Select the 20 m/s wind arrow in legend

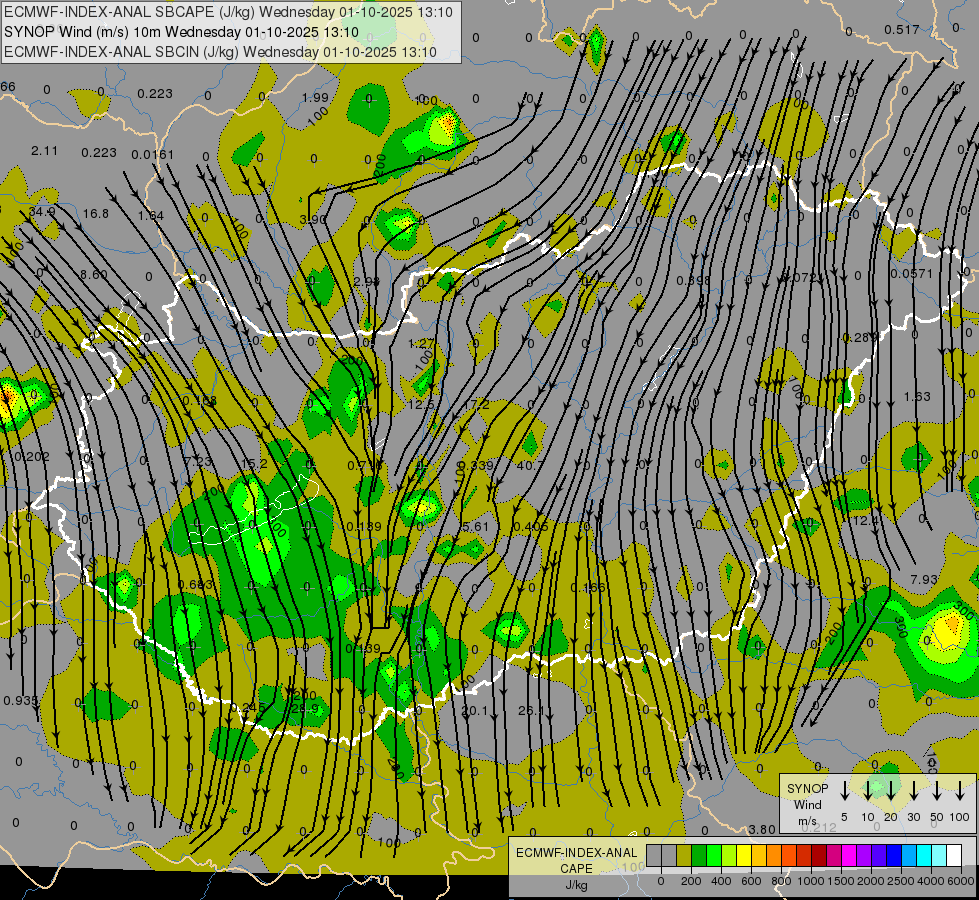pos(890,792)
